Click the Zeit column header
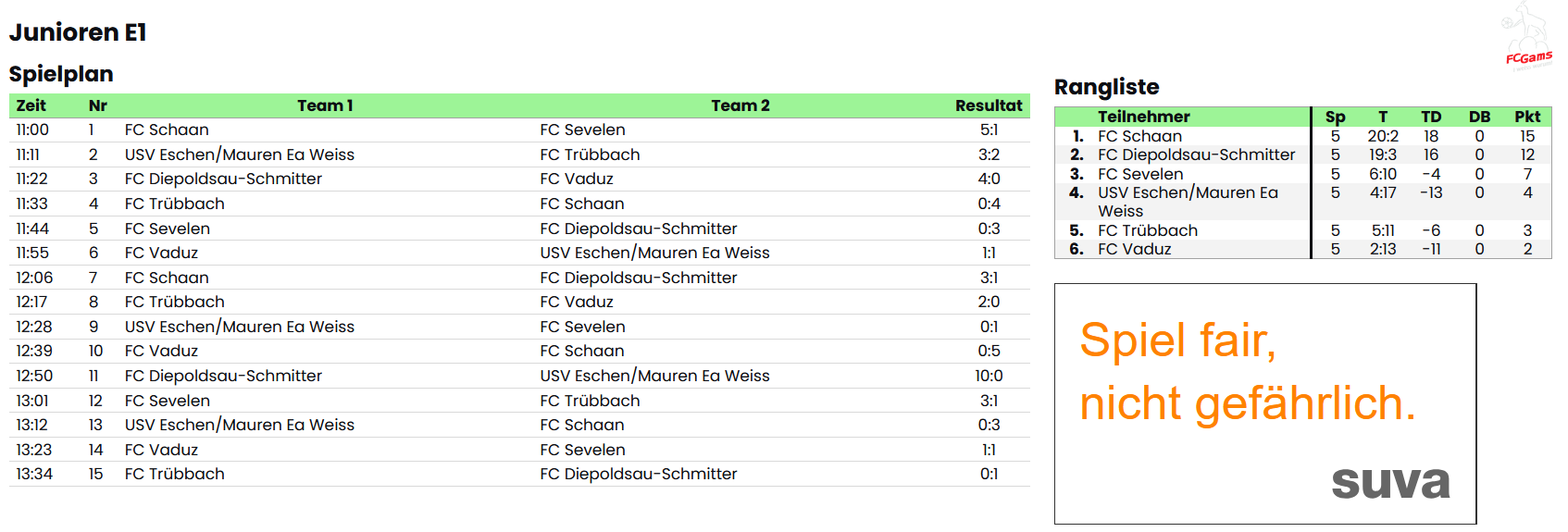1568x532 pixels. pyautogui.click(x=31, y=105)
